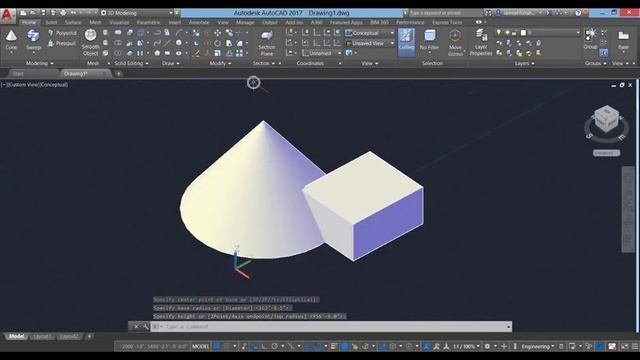
Task: Switch to the Layout1 tab
Action: coord(42,336)
